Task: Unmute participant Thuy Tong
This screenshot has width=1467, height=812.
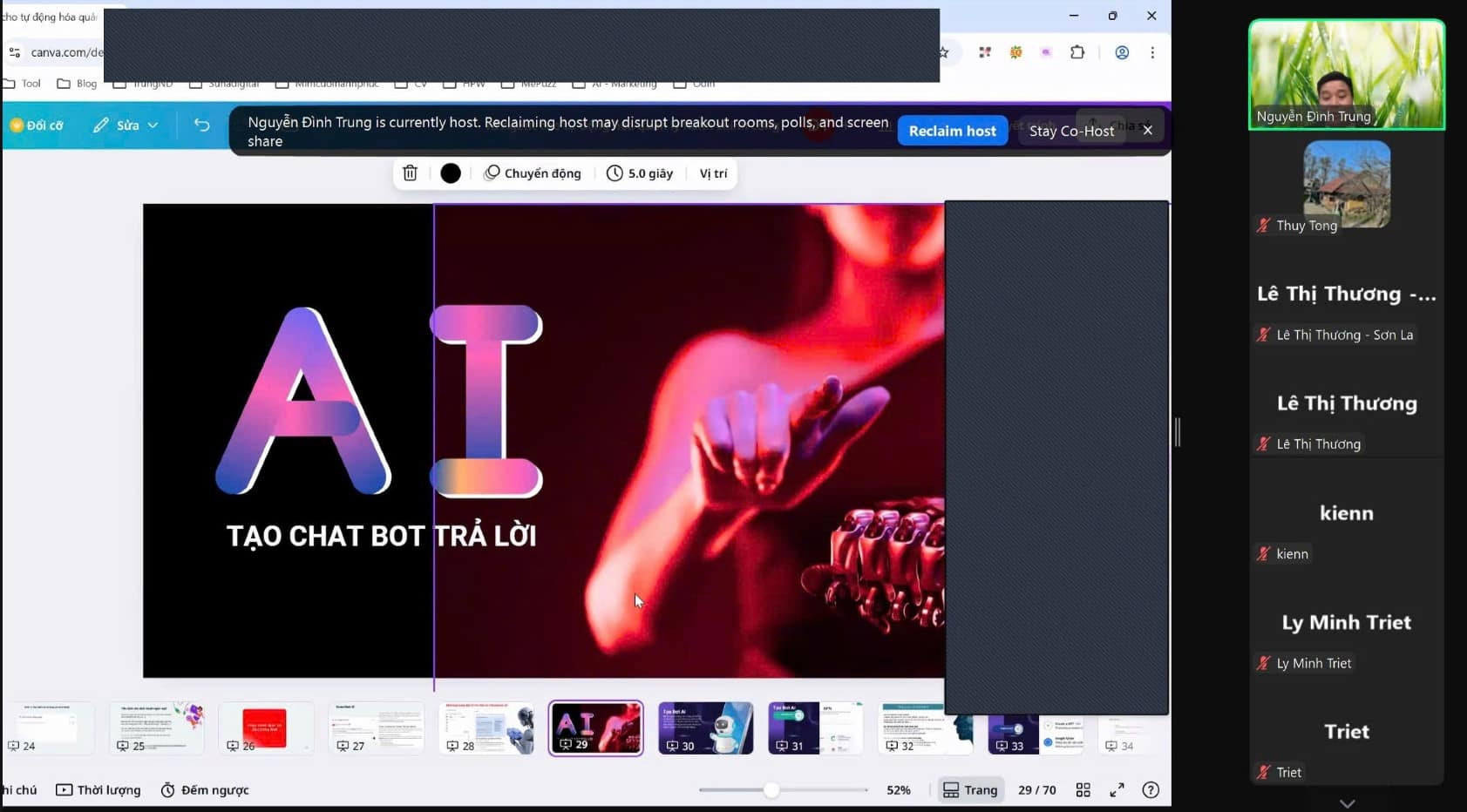Action: (x=1262, y=225)
